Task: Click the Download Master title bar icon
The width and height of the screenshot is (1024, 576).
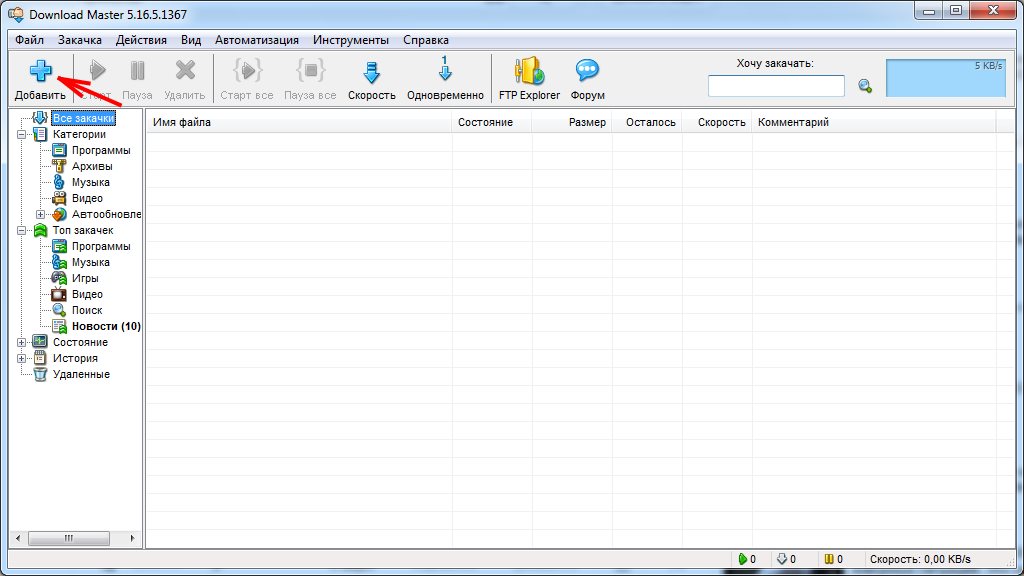Action: click(x=16, y=14)
